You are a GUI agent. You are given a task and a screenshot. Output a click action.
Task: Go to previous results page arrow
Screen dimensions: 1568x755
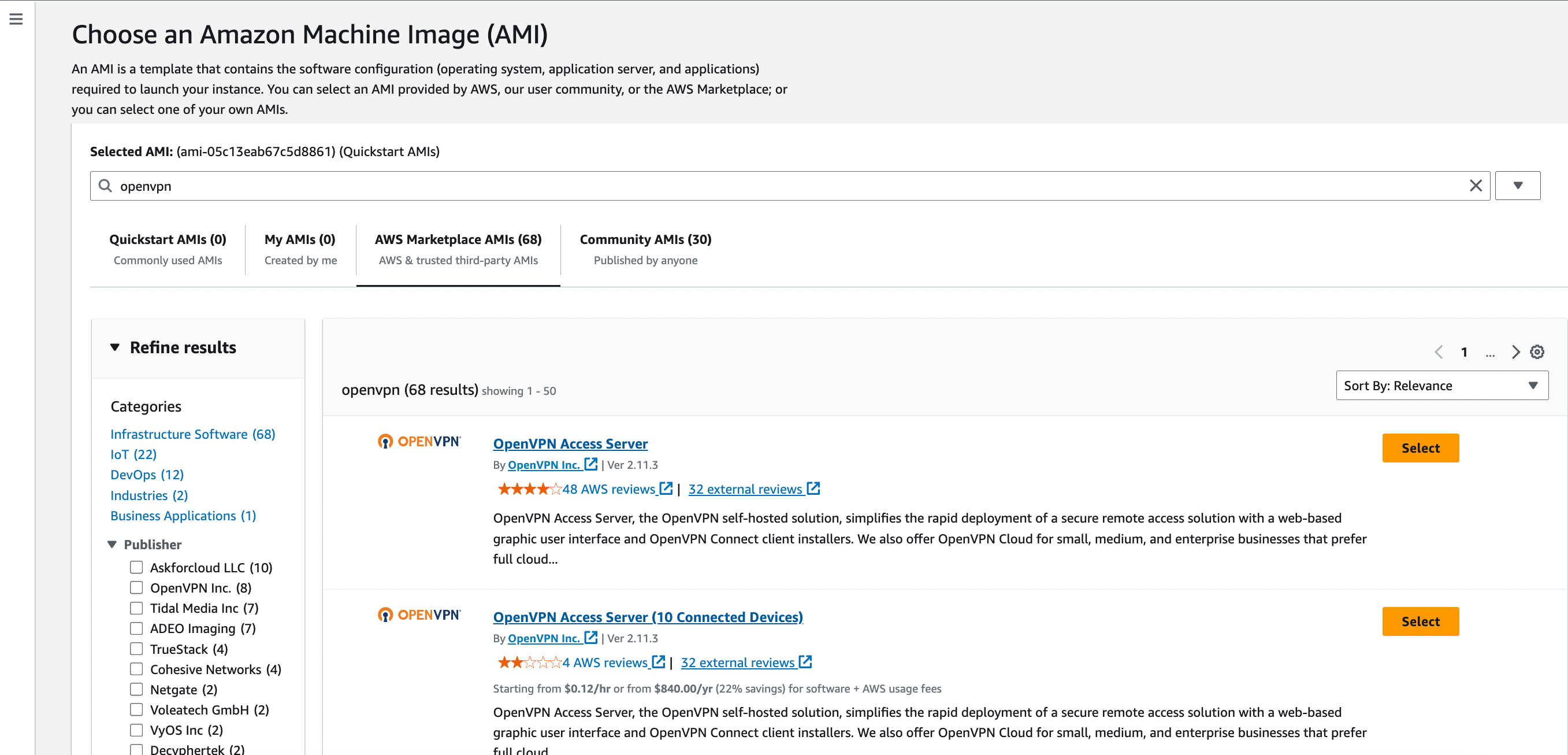click(x=1439, y=352)
